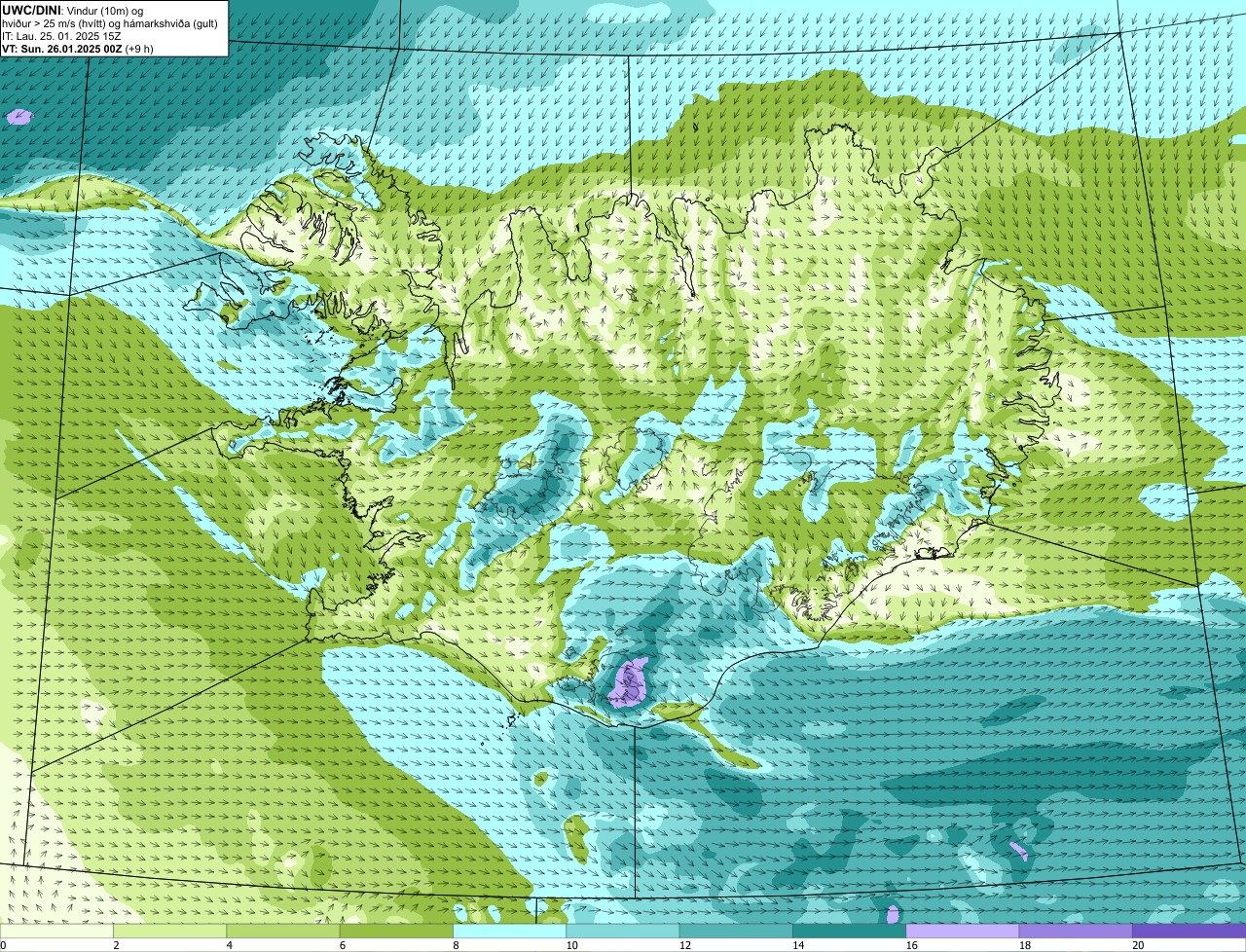Click the large purple wind maximum near south coast
The image size is (1246, 952).
[629, 682]
